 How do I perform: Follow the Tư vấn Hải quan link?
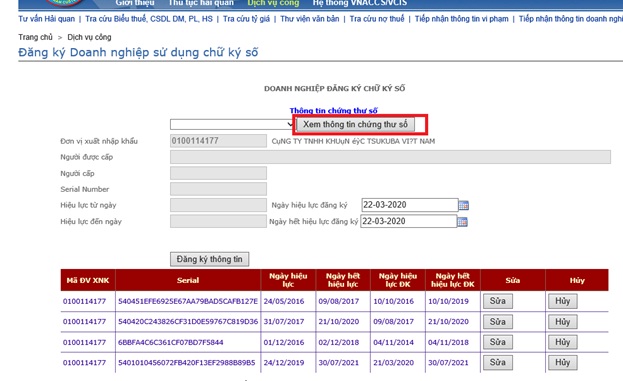point(46,19)
